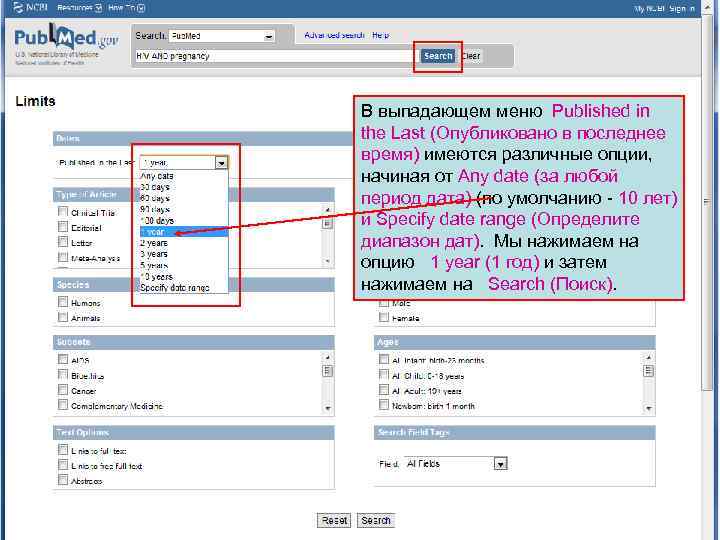Click the page vertical scrollbar

coord(708,202)
